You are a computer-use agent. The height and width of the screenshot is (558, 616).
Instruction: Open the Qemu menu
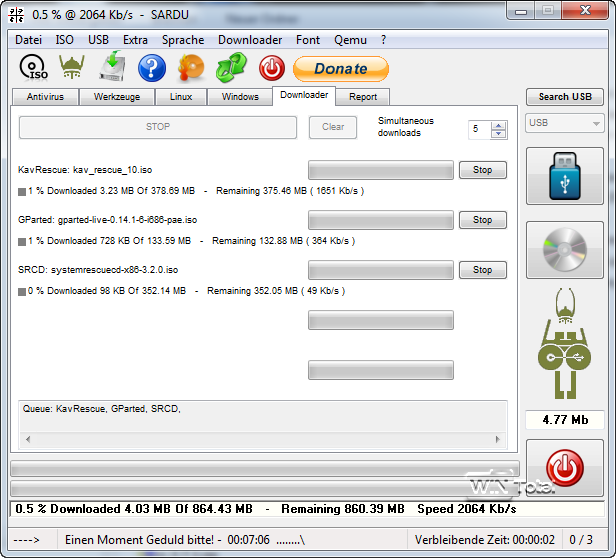coord(350,40)
